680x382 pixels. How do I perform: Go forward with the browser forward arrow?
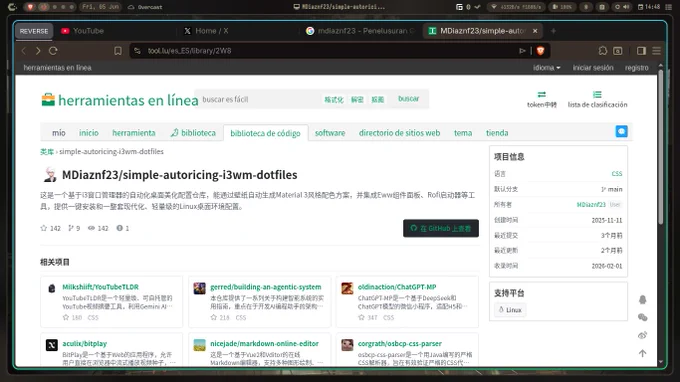pos(38,51)
